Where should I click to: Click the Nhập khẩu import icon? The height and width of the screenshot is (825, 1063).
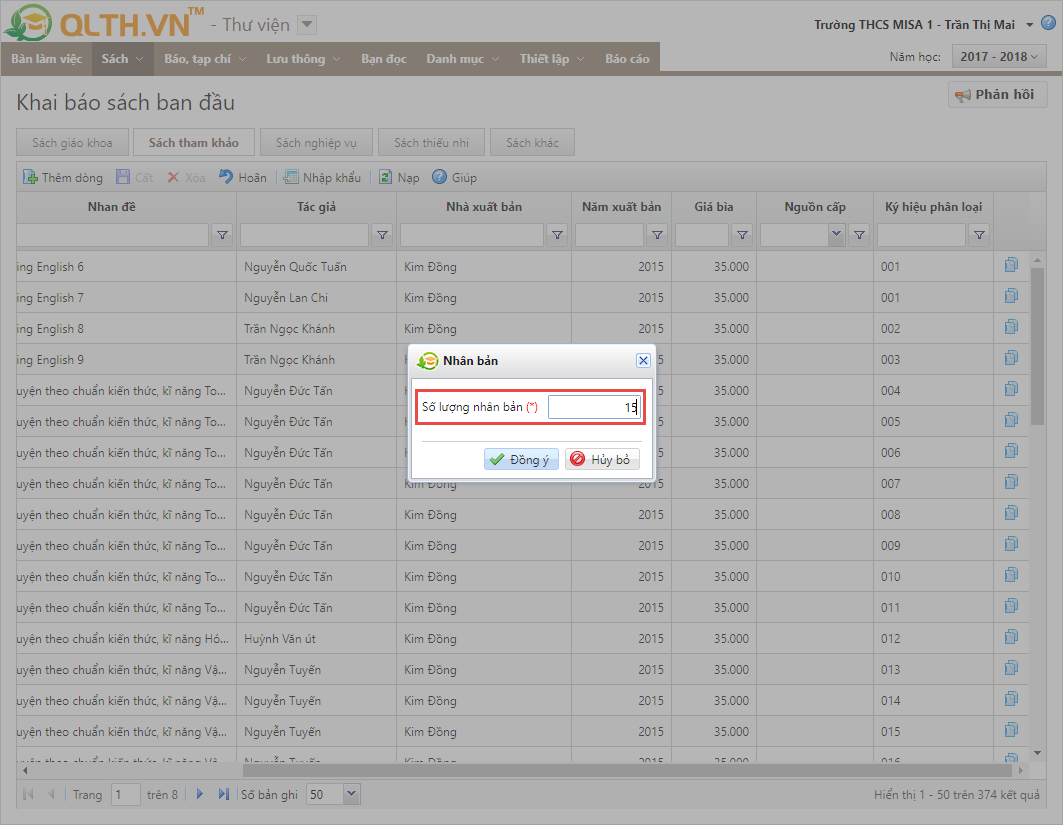[290, 177]
